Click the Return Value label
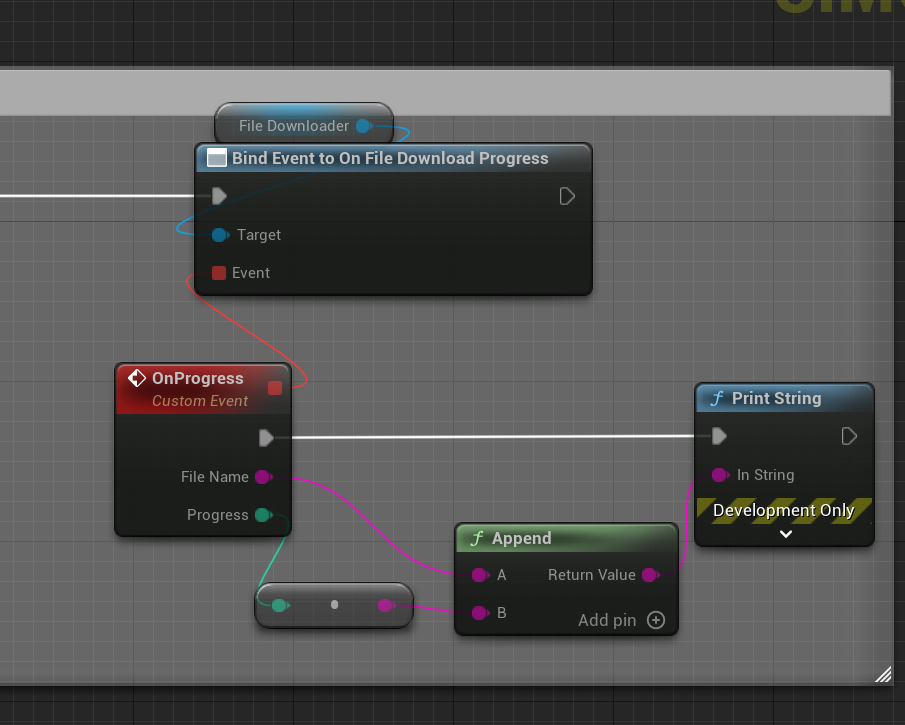 tap(592, 575)
